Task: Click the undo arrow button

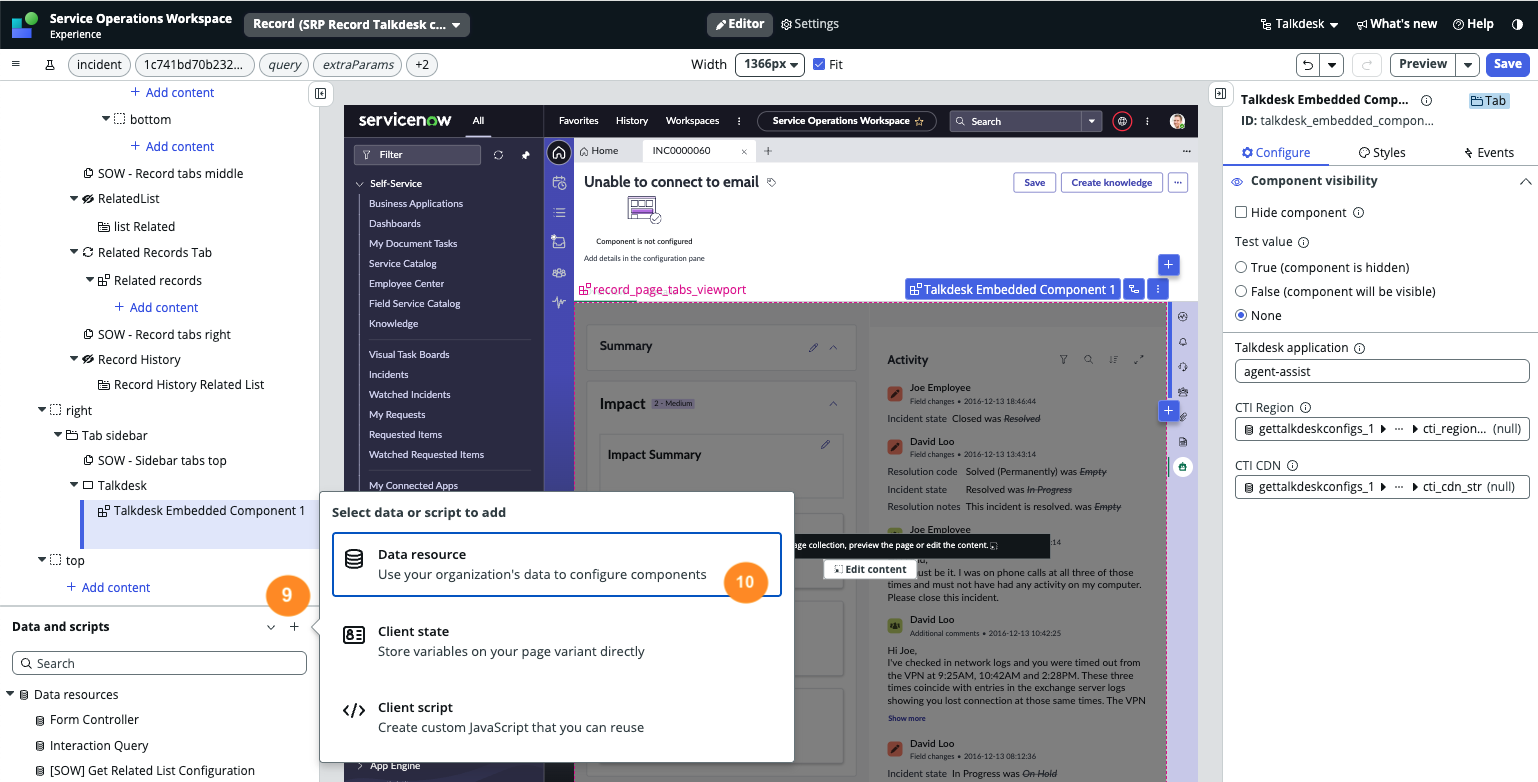Action: 1308,65
